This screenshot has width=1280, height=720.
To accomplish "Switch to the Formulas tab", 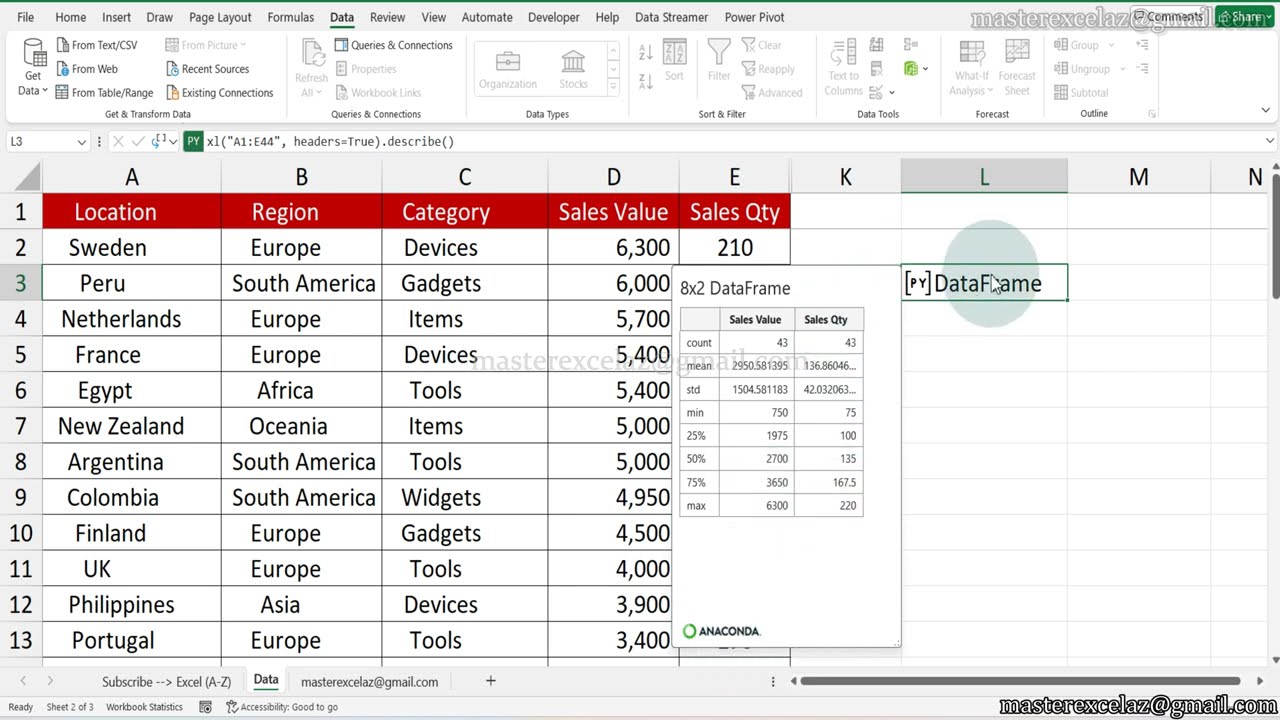I will [x=291, y=17].
